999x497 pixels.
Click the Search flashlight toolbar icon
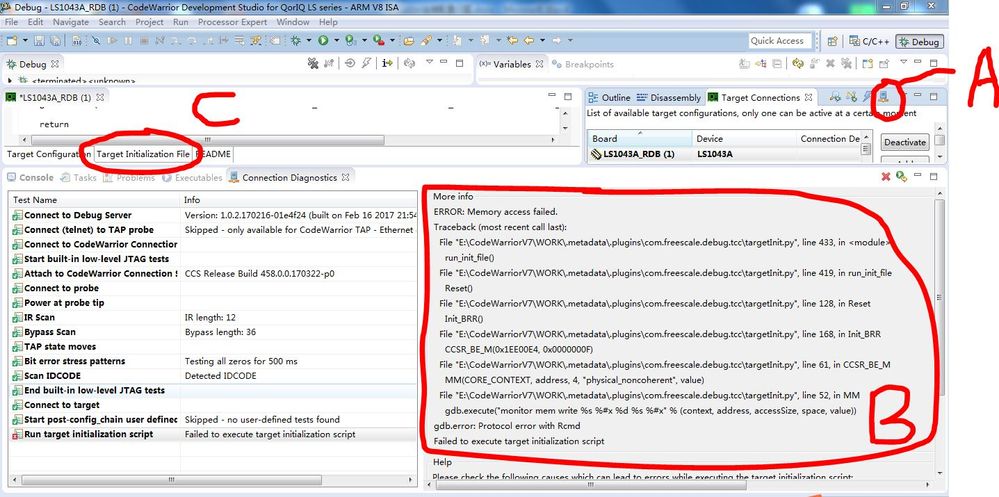(426, 40)
